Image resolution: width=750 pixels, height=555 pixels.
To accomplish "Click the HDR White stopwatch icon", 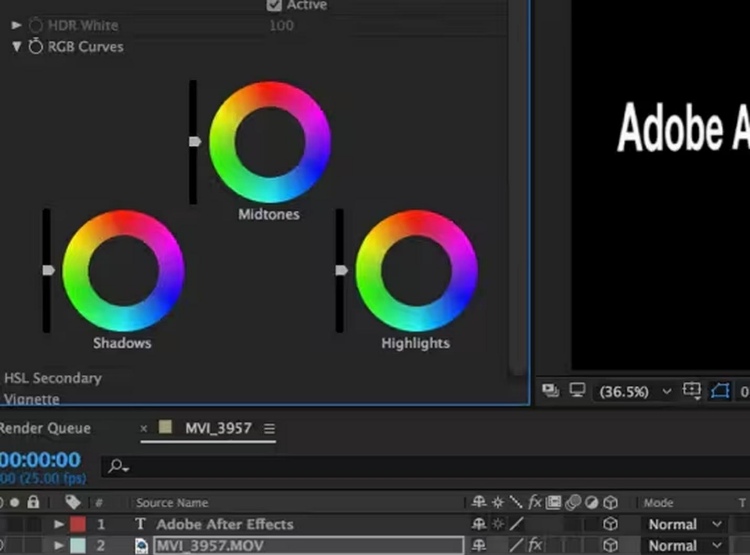I will pyautogui.click(x=36, y=25).
